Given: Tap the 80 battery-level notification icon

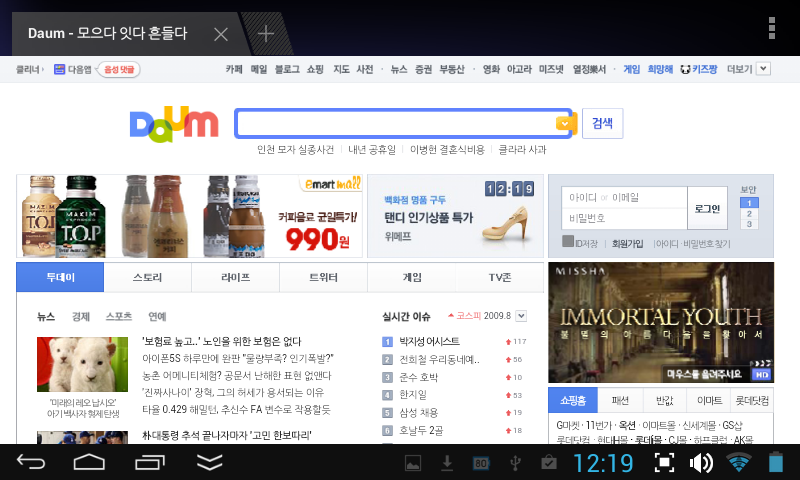Looking at the screenshot, I should (x=481, y=463).
